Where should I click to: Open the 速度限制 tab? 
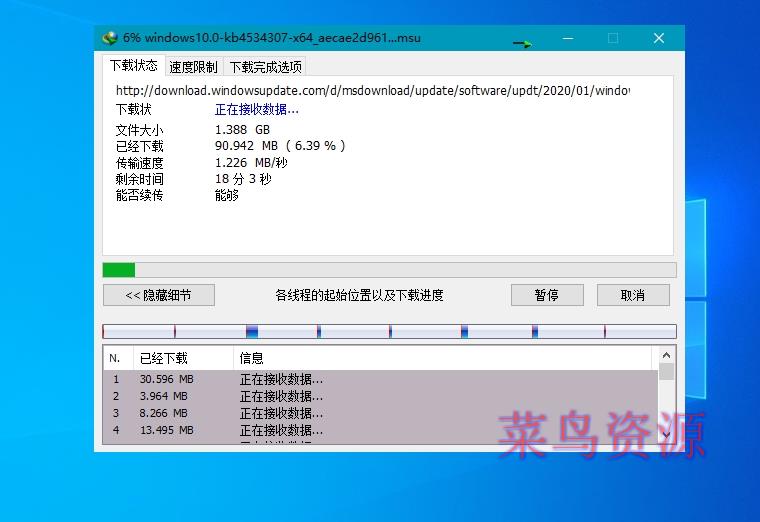point(193,67)
